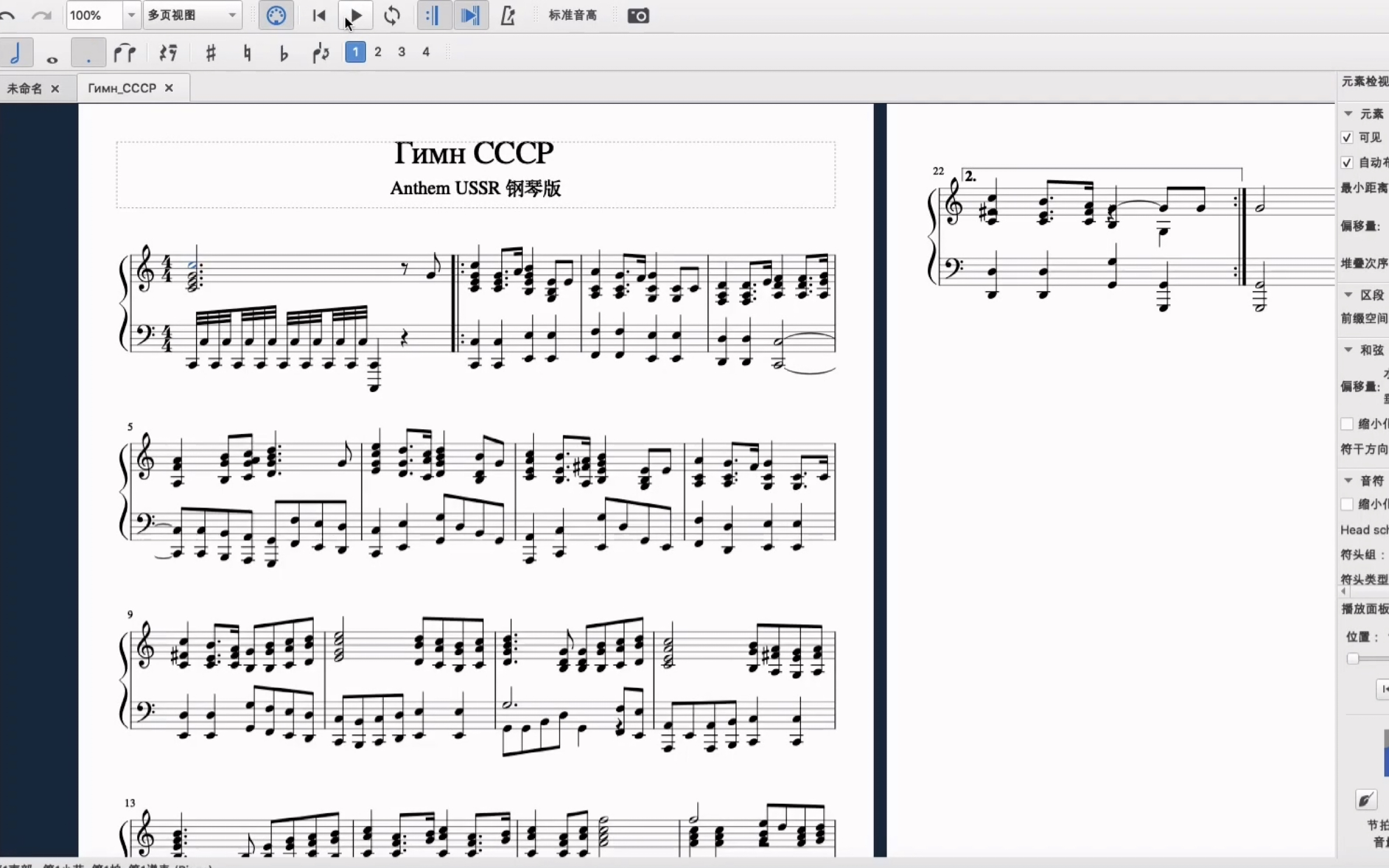Viewport: 1389px width, 868px height.
Task: Start playback with play button
Action: coord(355,15)
